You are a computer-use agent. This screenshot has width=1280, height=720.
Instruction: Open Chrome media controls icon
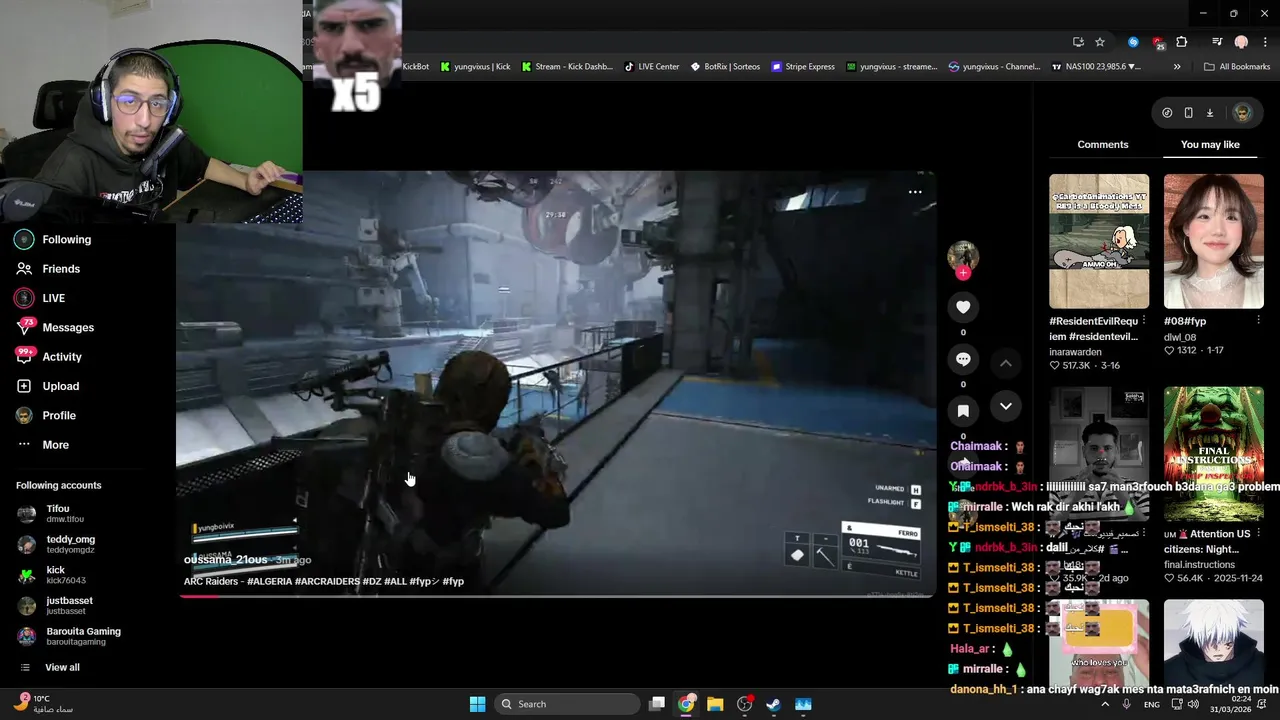coord(1217,42)
